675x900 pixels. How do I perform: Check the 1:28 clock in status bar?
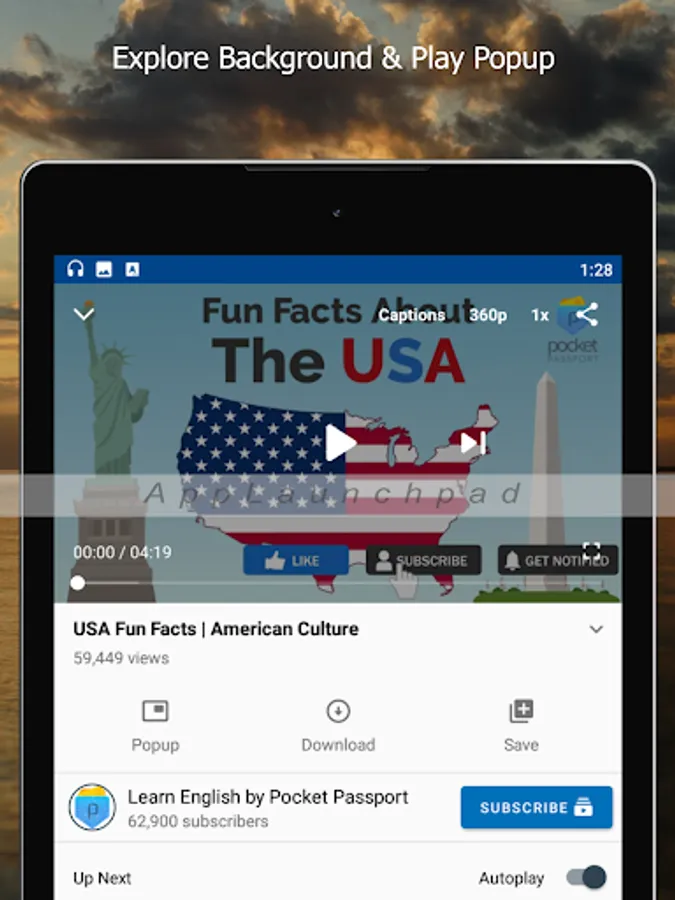pos(596,270)
